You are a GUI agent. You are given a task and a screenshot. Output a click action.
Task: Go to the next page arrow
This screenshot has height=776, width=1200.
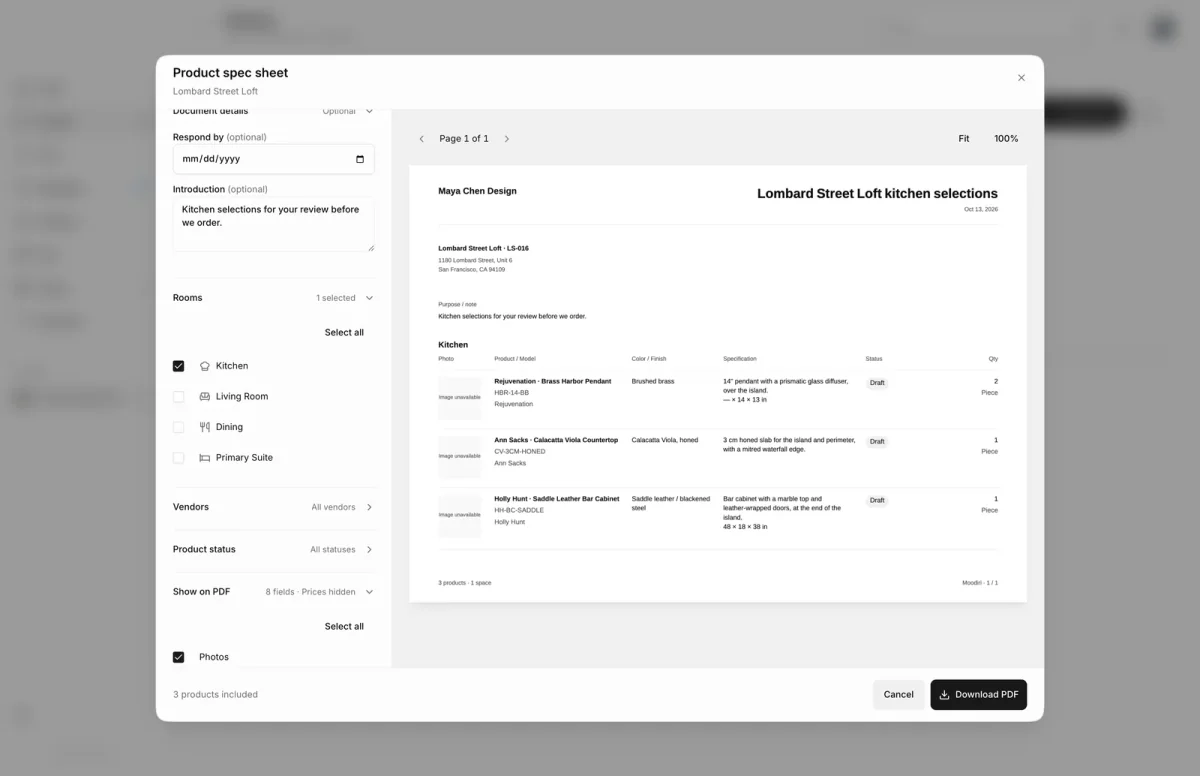[507, 139]
